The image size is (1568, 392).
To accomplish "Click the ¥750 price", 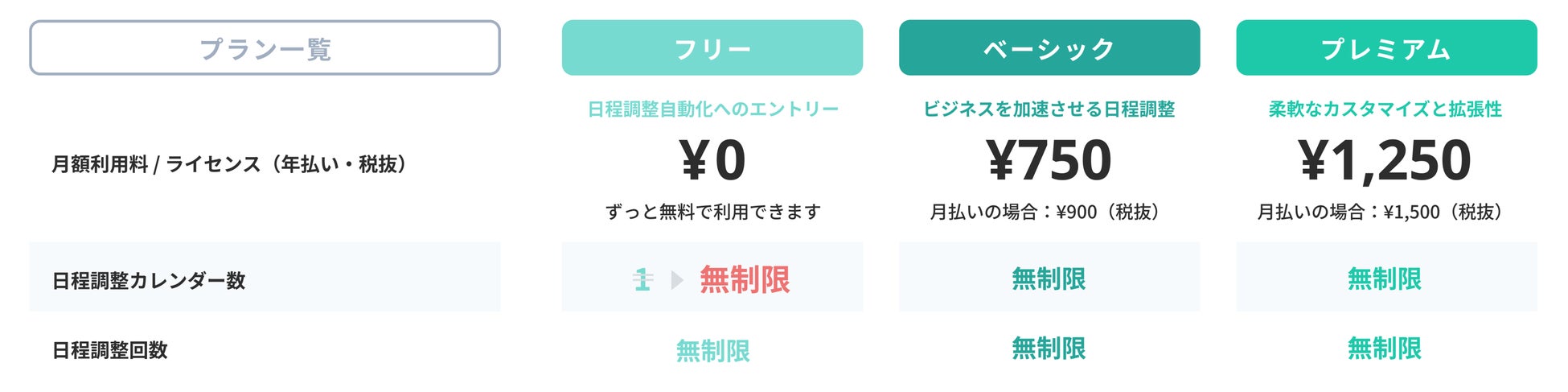I will point(1049,160).
